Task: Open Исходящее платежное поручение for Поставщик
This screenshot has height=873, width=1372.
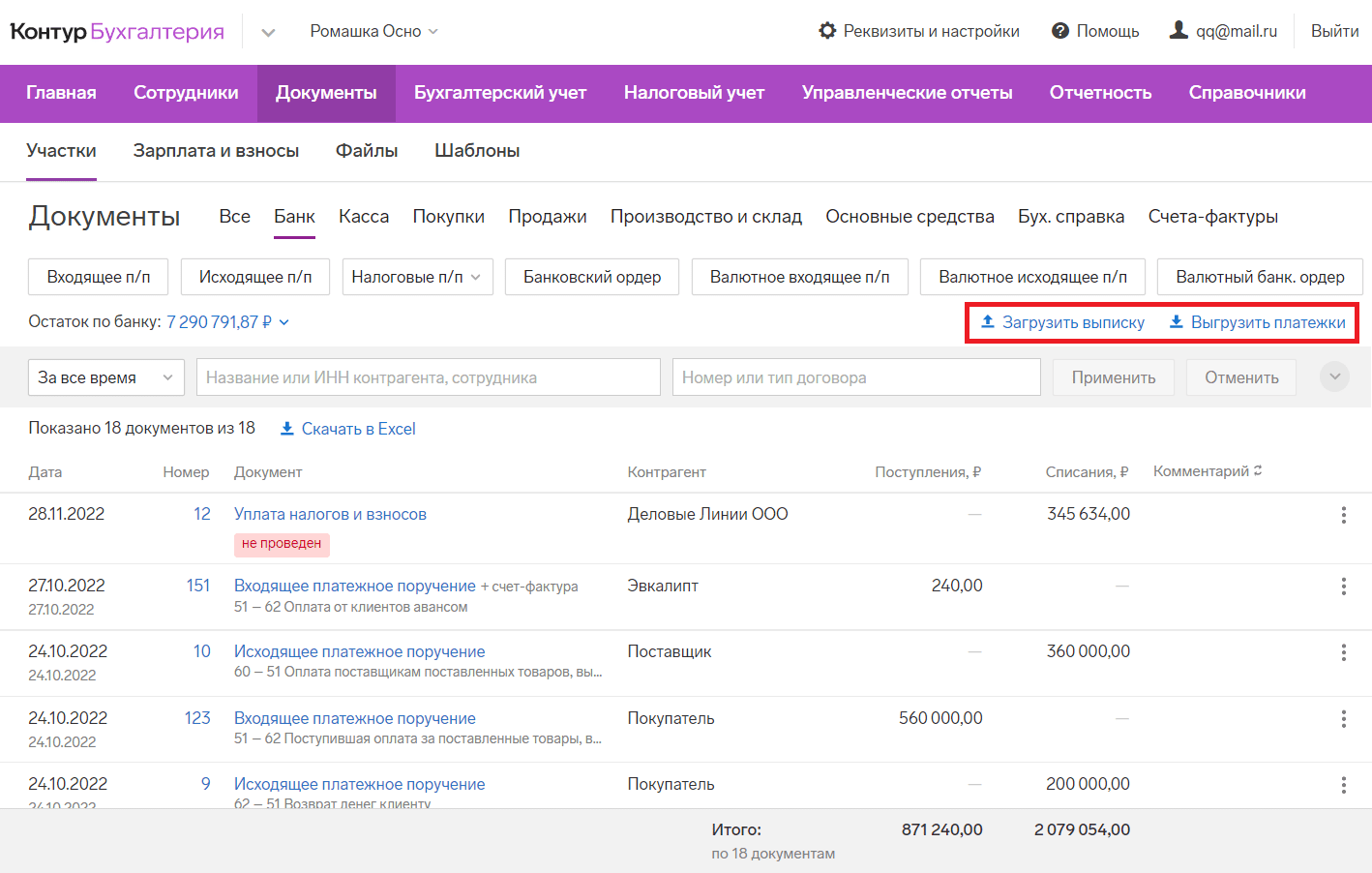Action: (360, 651)
